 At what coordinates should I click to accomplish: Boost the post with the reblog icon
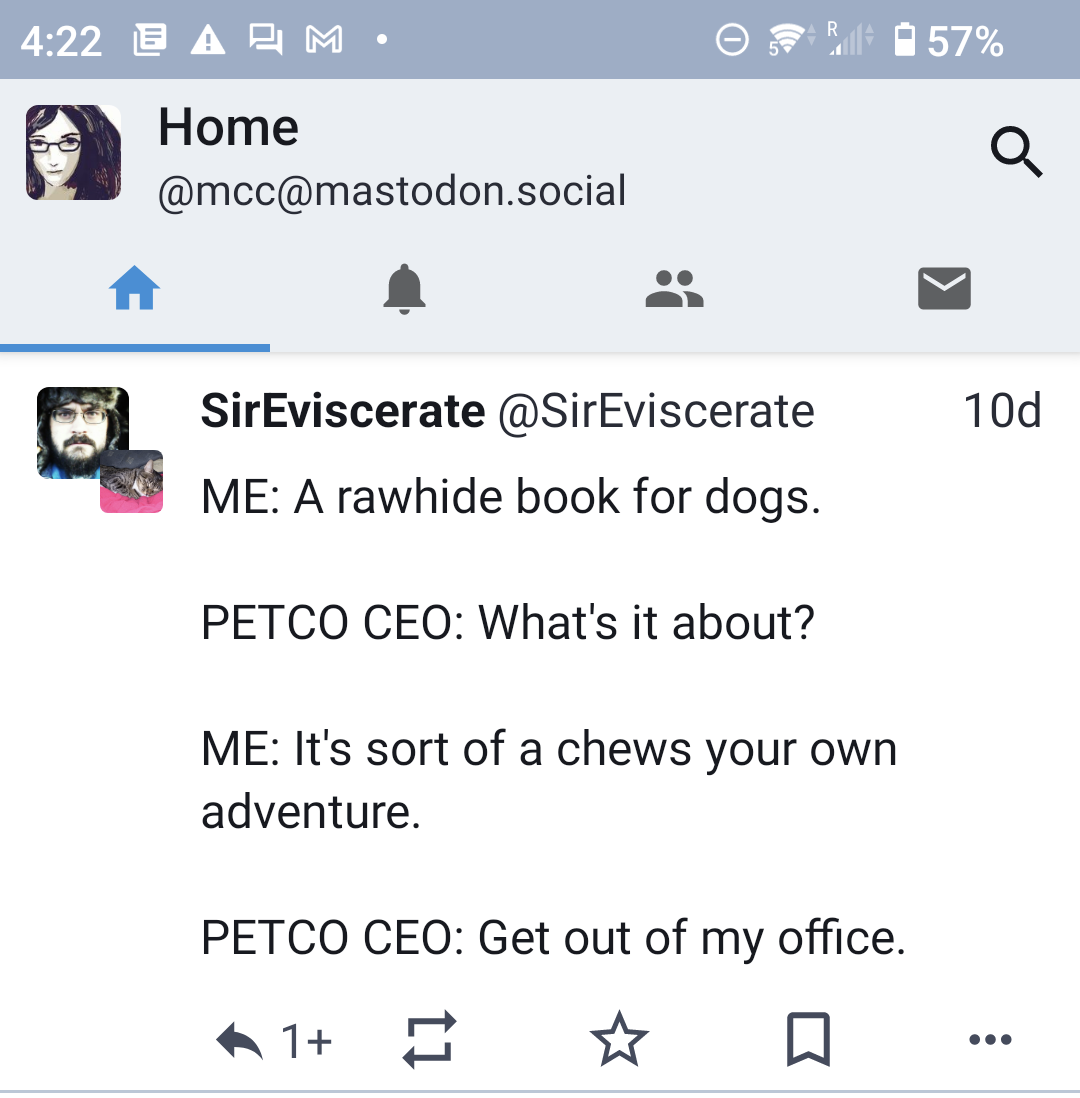pyautogui.click(x=429, y=1042)
